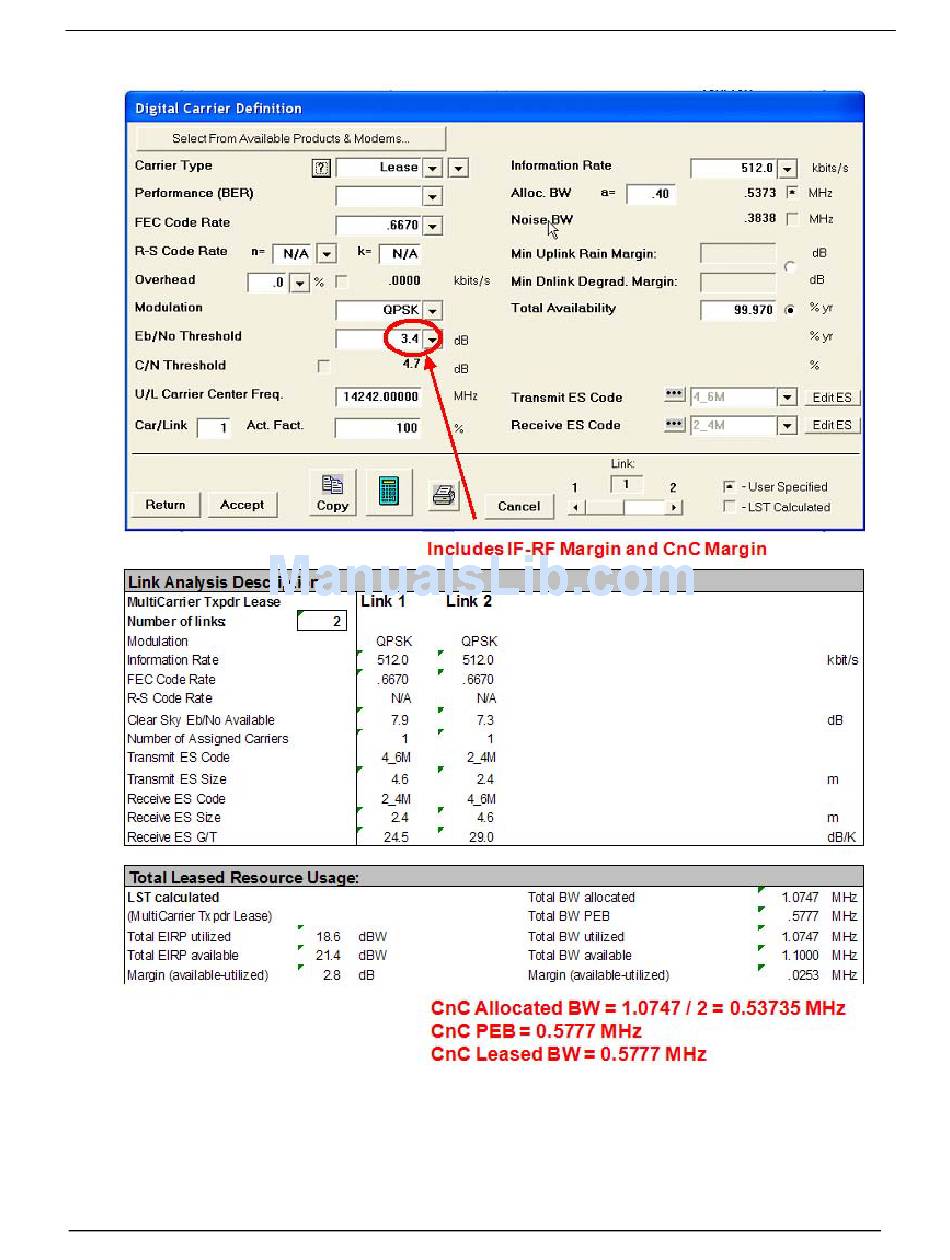Screen dimensions: 950x1260
Task: Click the help question-mark icon beside Carrier Type
Action: point(321,168)
